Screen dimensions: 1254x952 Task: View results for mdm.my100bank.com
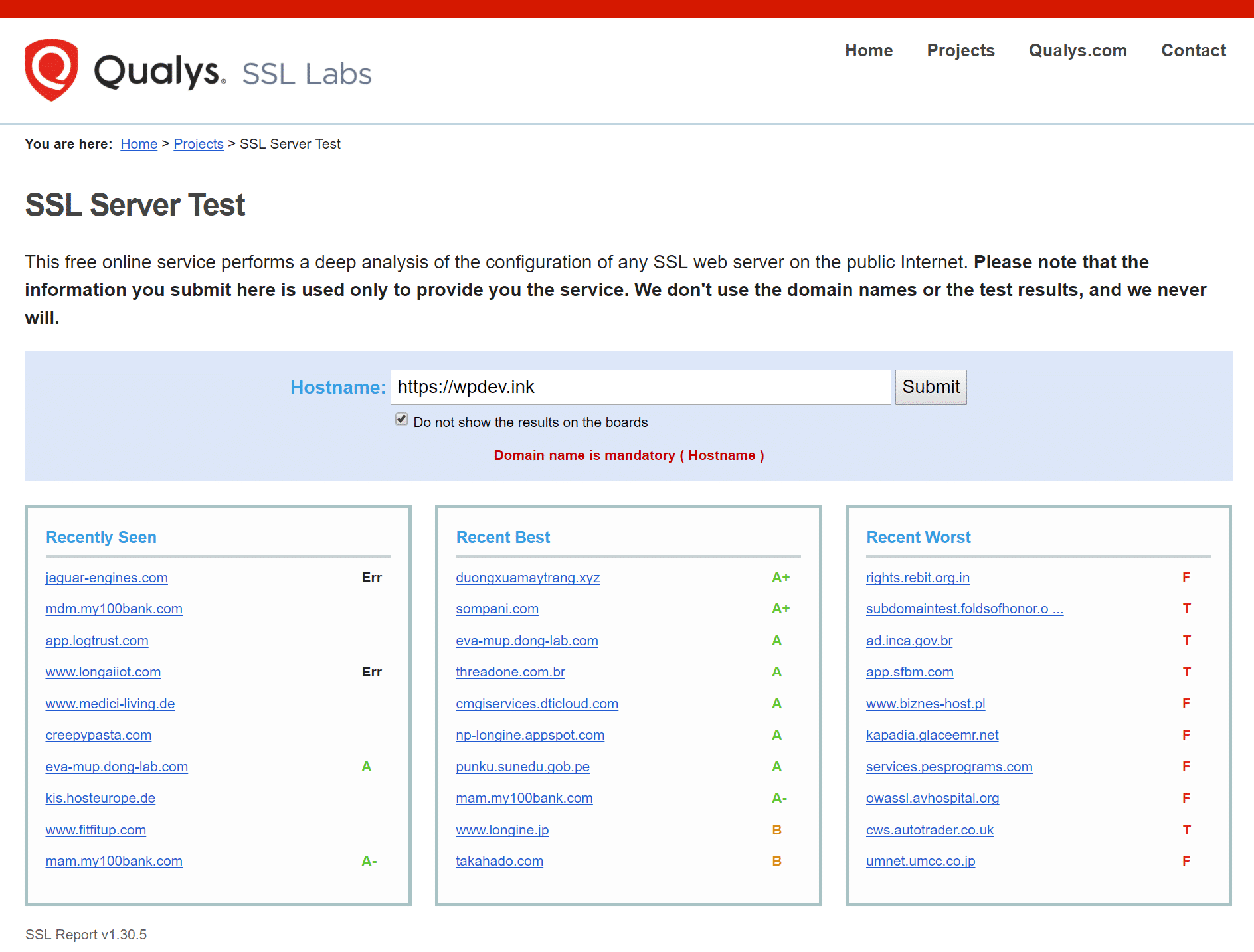[x=114, y=609]
